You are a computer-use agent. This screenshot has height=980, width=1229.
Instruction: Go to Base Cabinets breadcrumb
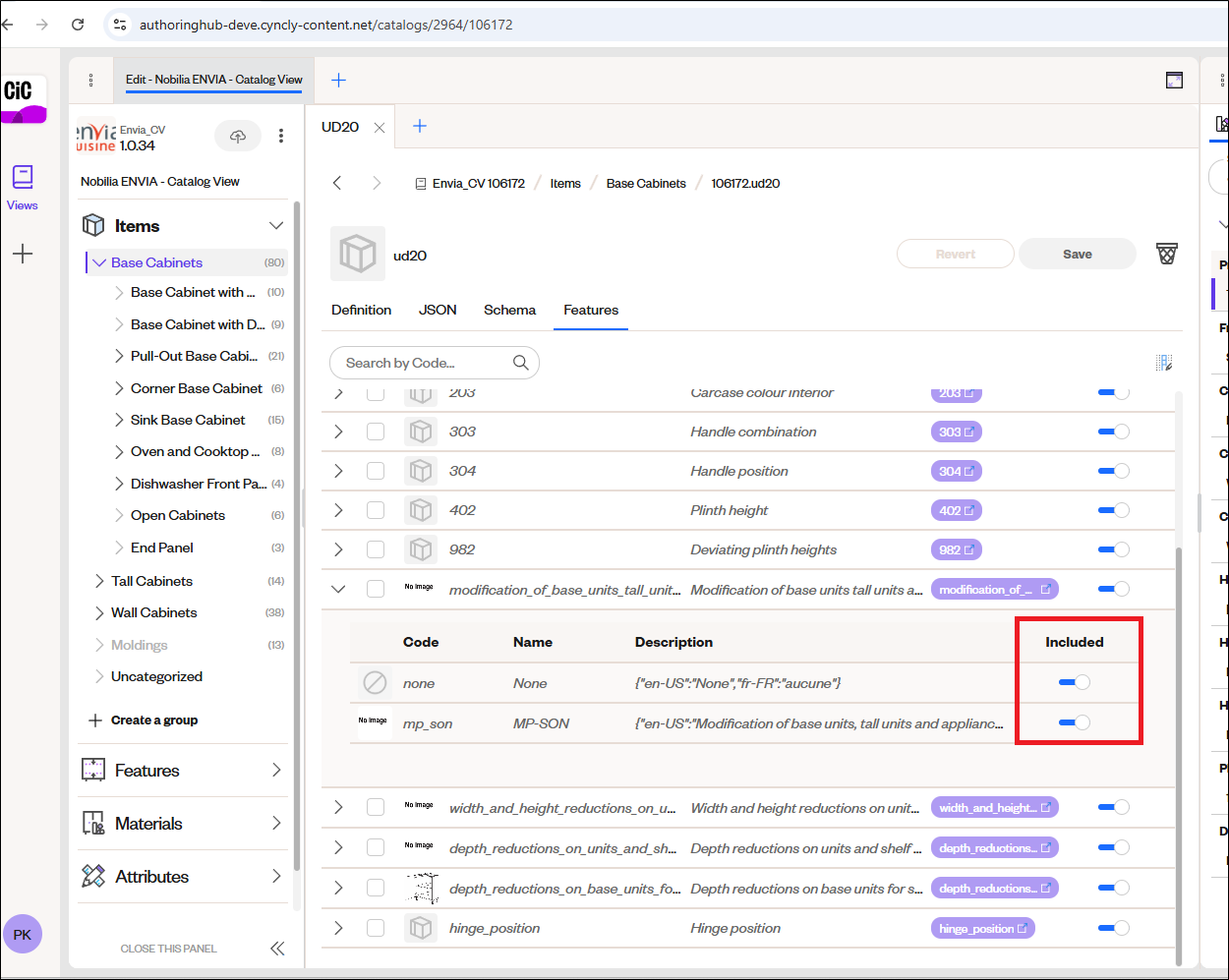tap(646, 183)
